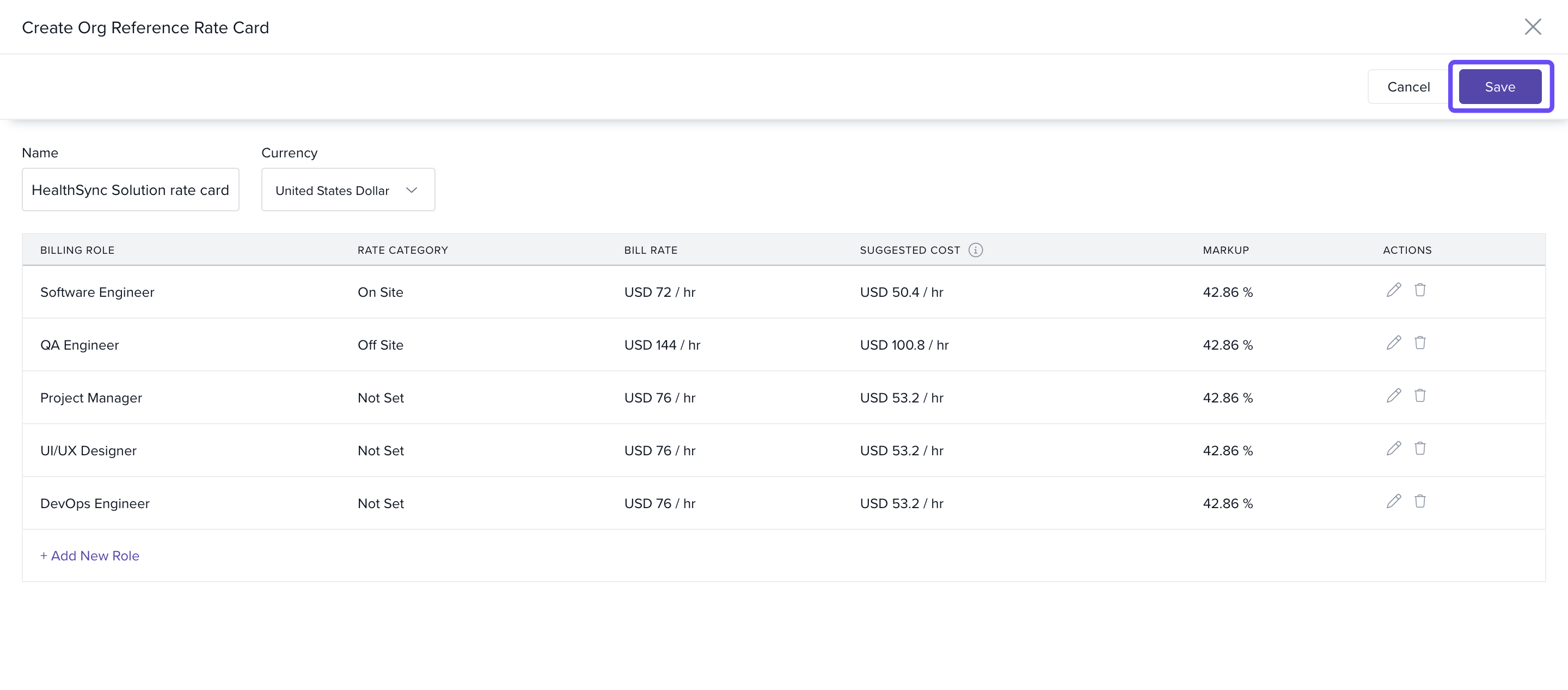1568x690 pixels.
Task: Click the Markup column header
Action: [x=1226, y=251]
